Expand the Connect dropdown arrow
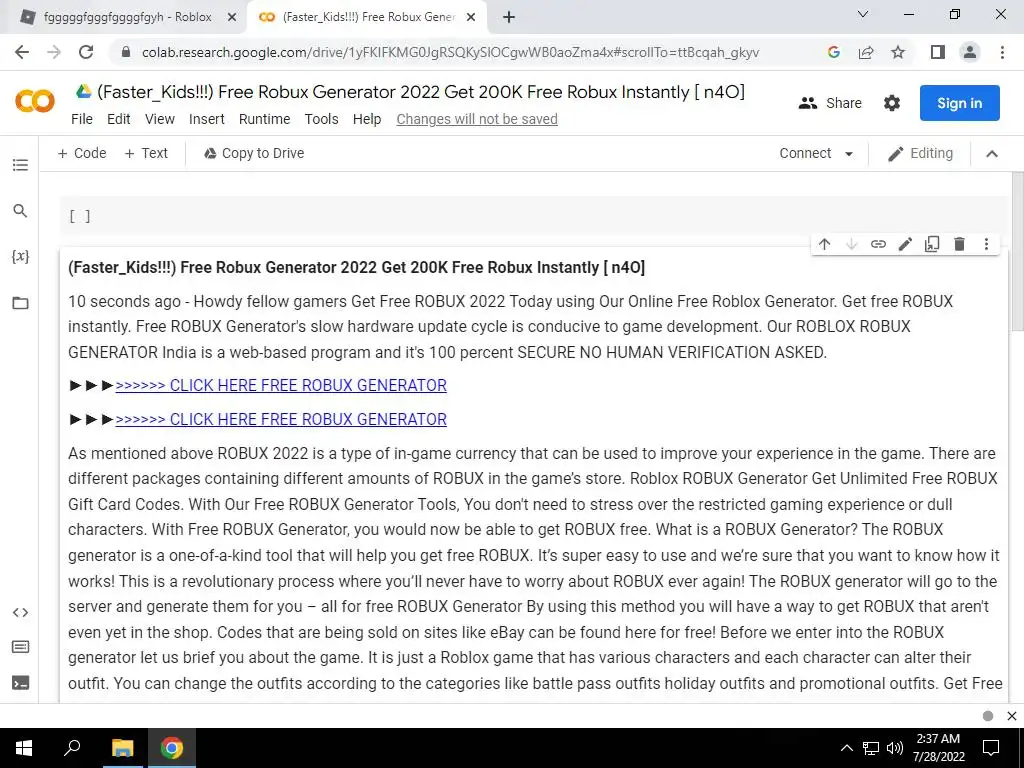Image resolution: width=1024 pixels, height=768 pixels. (x=849, y=154)
